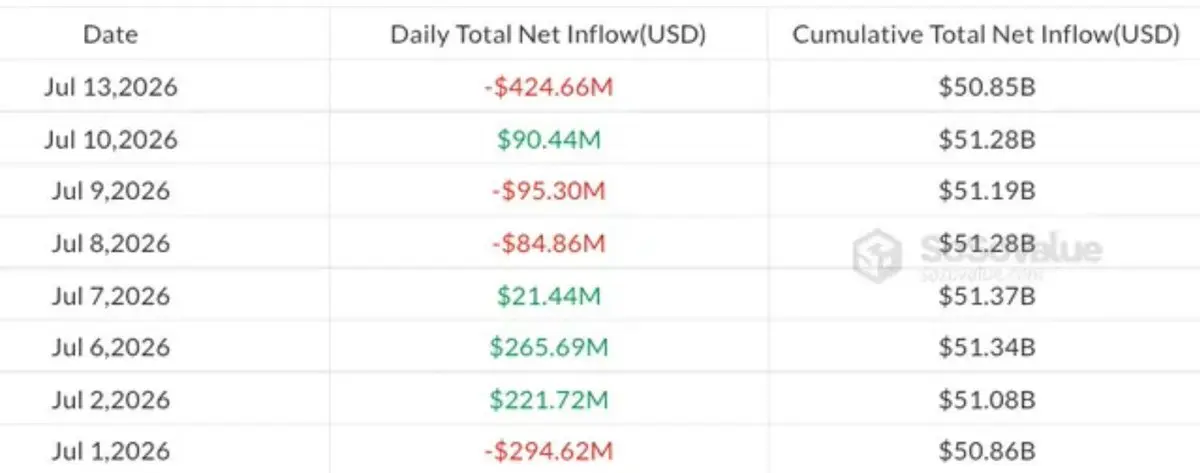Select the Jul 13,2026 date cell

pyautogui.click(x=110, y=87)
